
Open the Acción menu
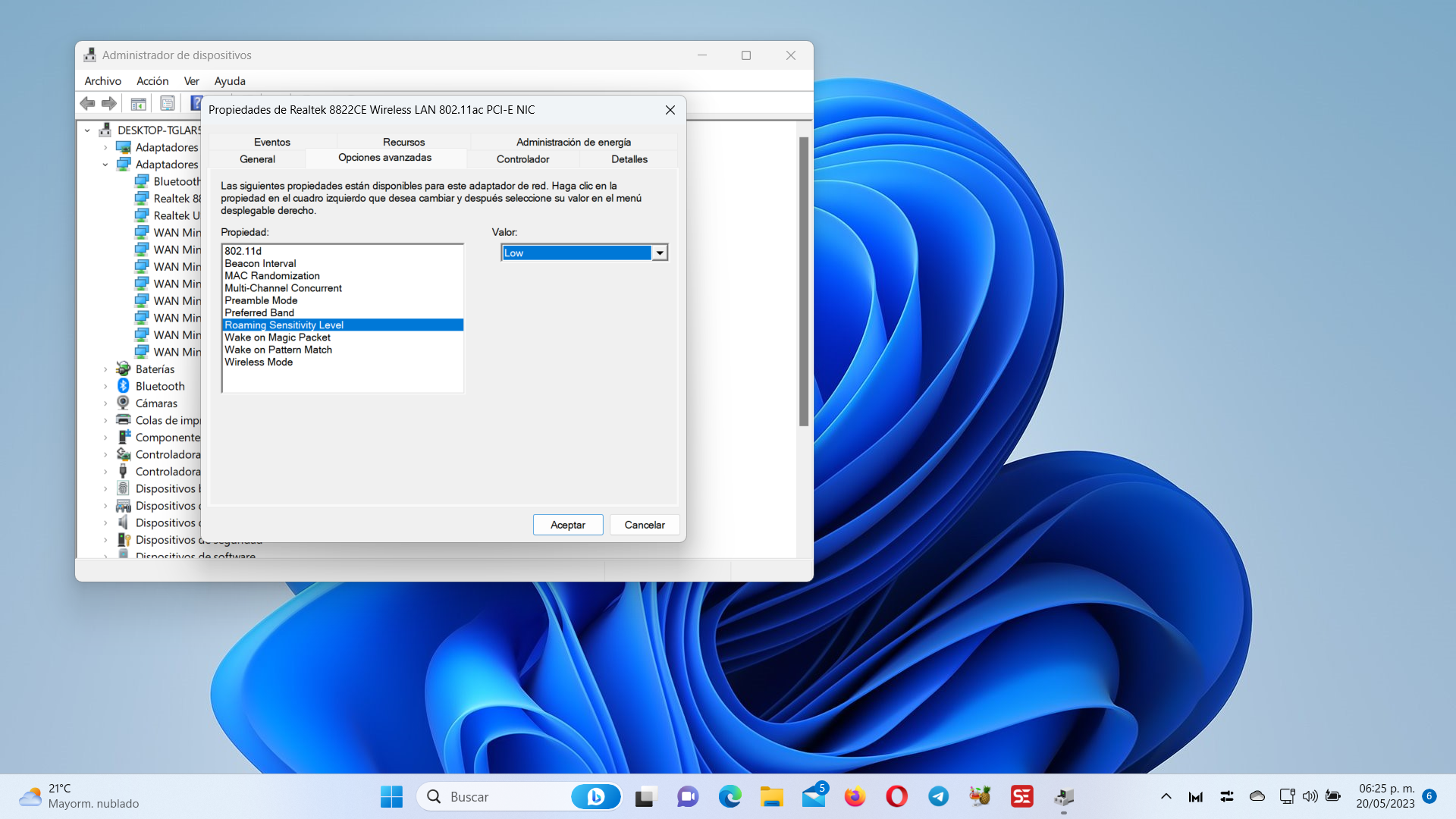(x=152, y=81)
